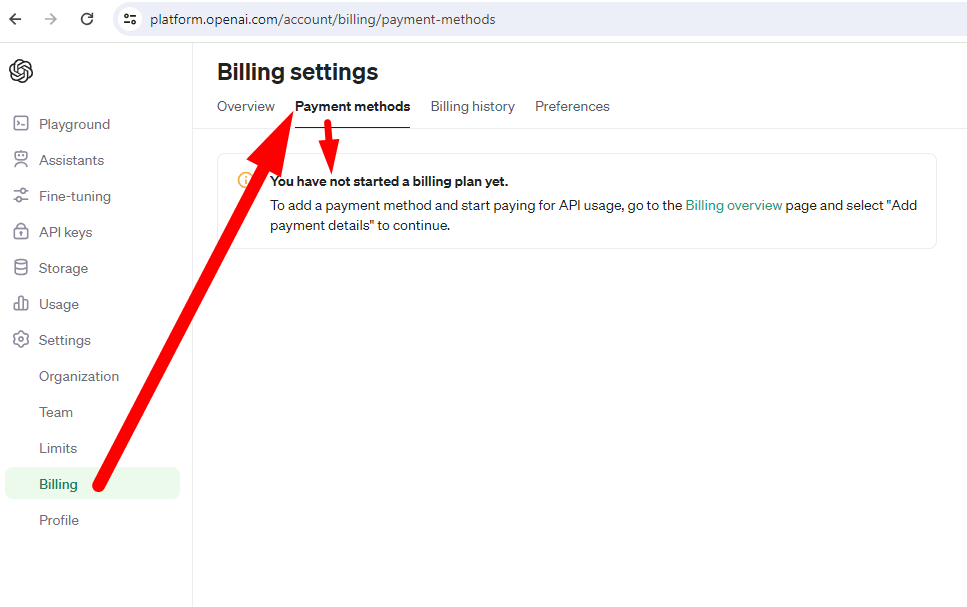
Task: Click the API keys lock icon
Action: [x=21, y=231]
